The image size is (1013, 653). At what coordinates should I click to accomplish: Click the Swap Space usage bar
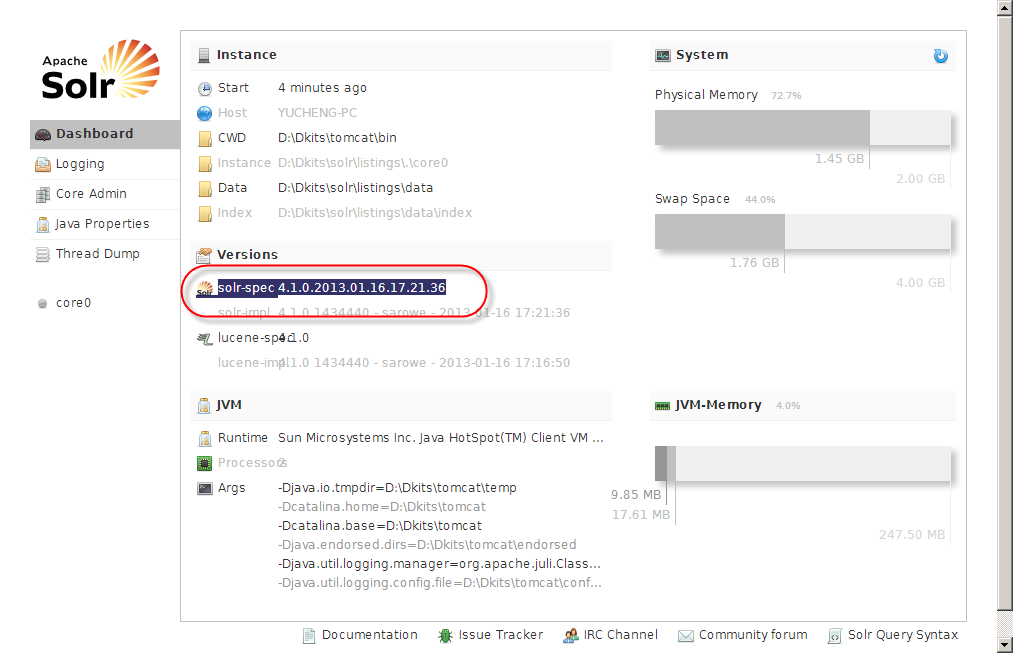[802, 231]
